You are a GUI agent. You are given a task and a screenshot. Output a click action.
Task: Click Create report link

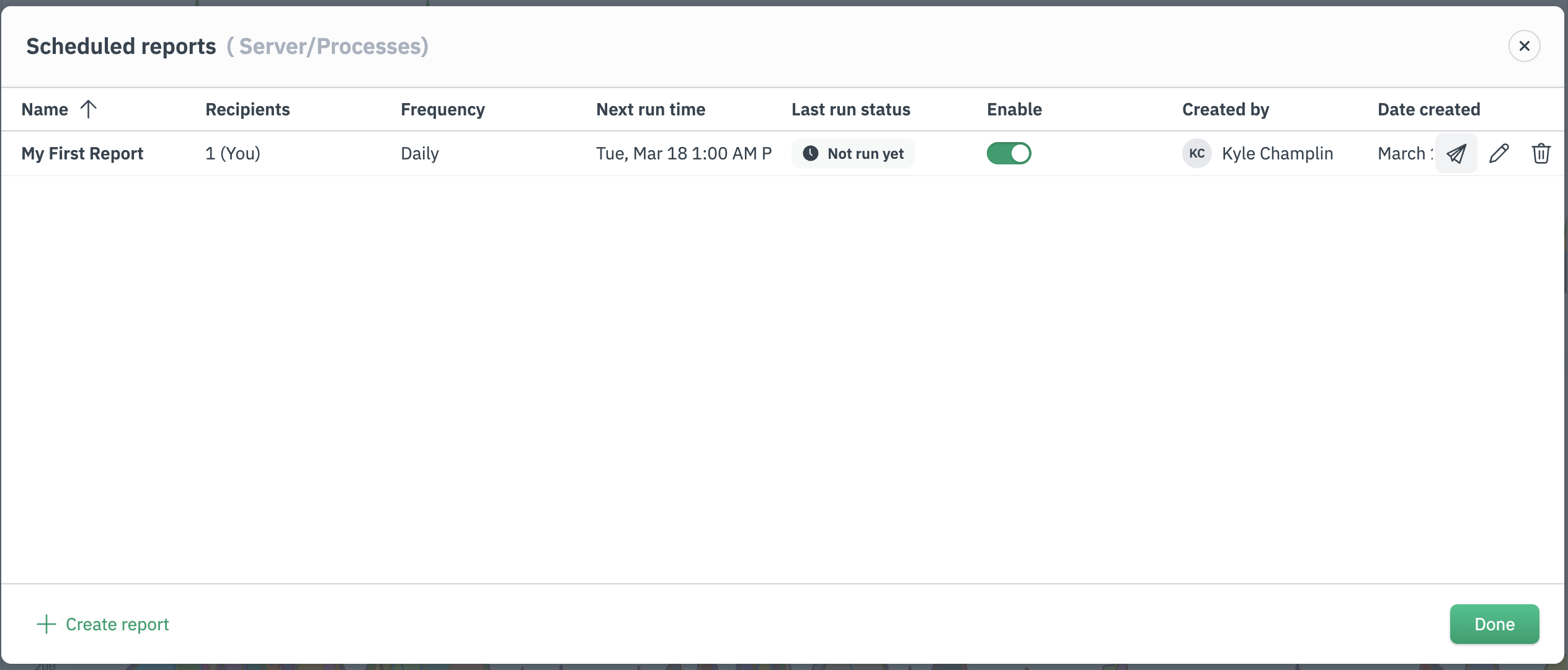(x=117, y=624)
